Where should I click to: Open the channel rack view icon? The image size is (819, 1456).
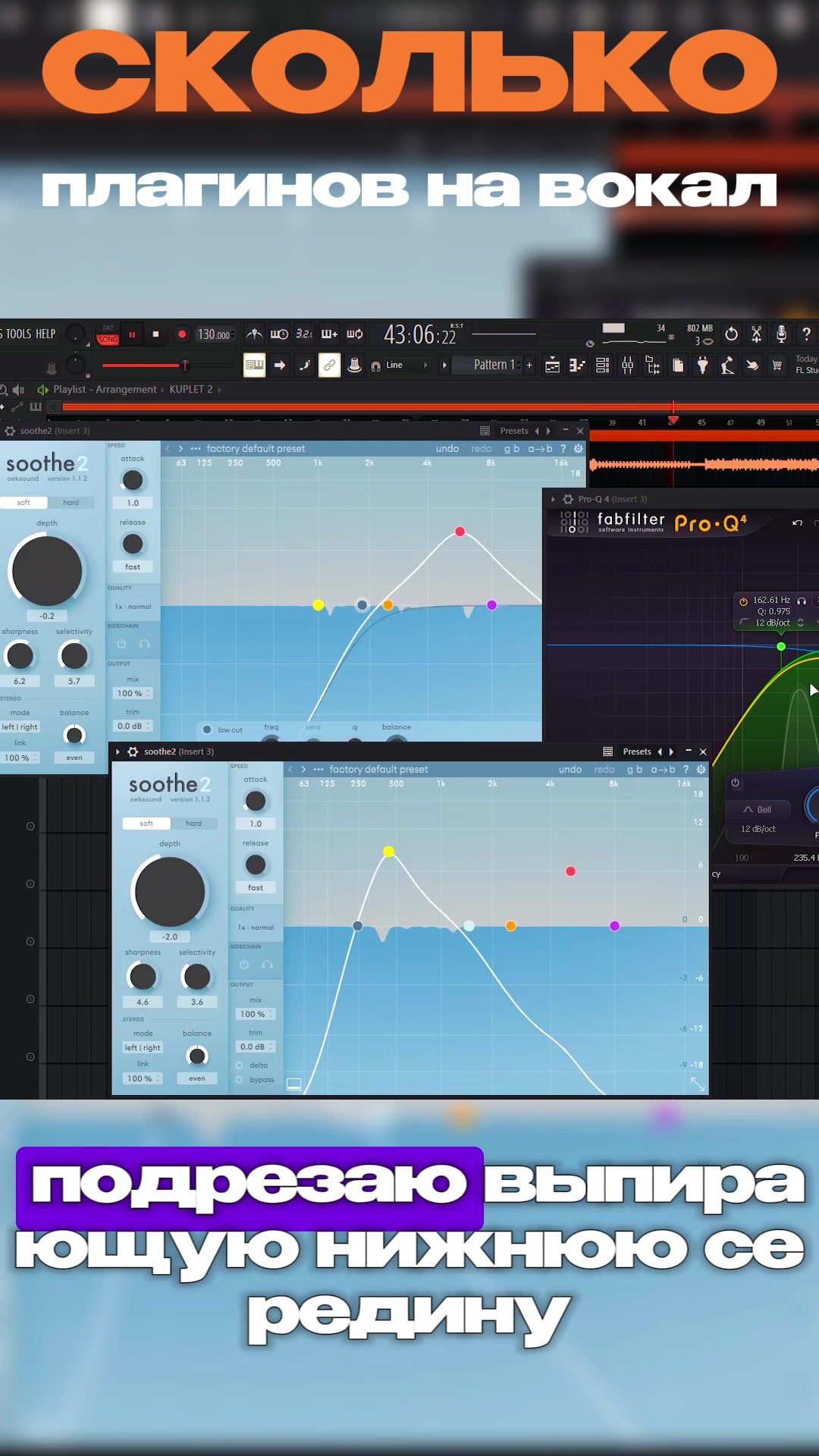(602, 366)
